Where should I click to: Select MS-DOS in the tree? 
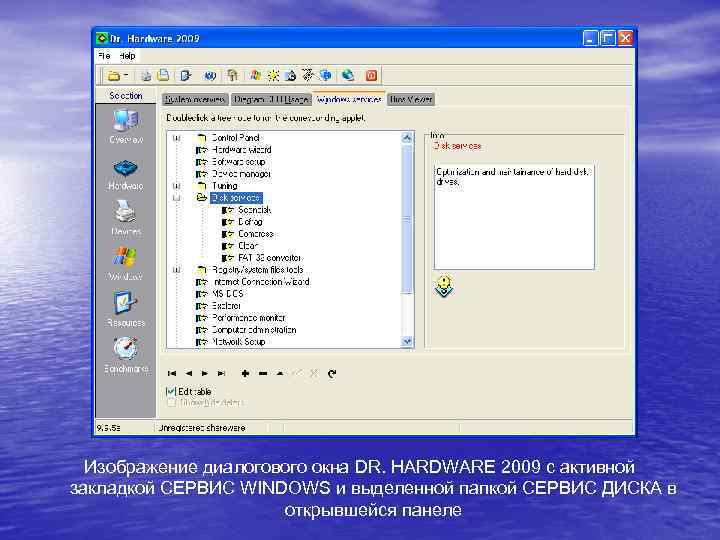point(227,294)
